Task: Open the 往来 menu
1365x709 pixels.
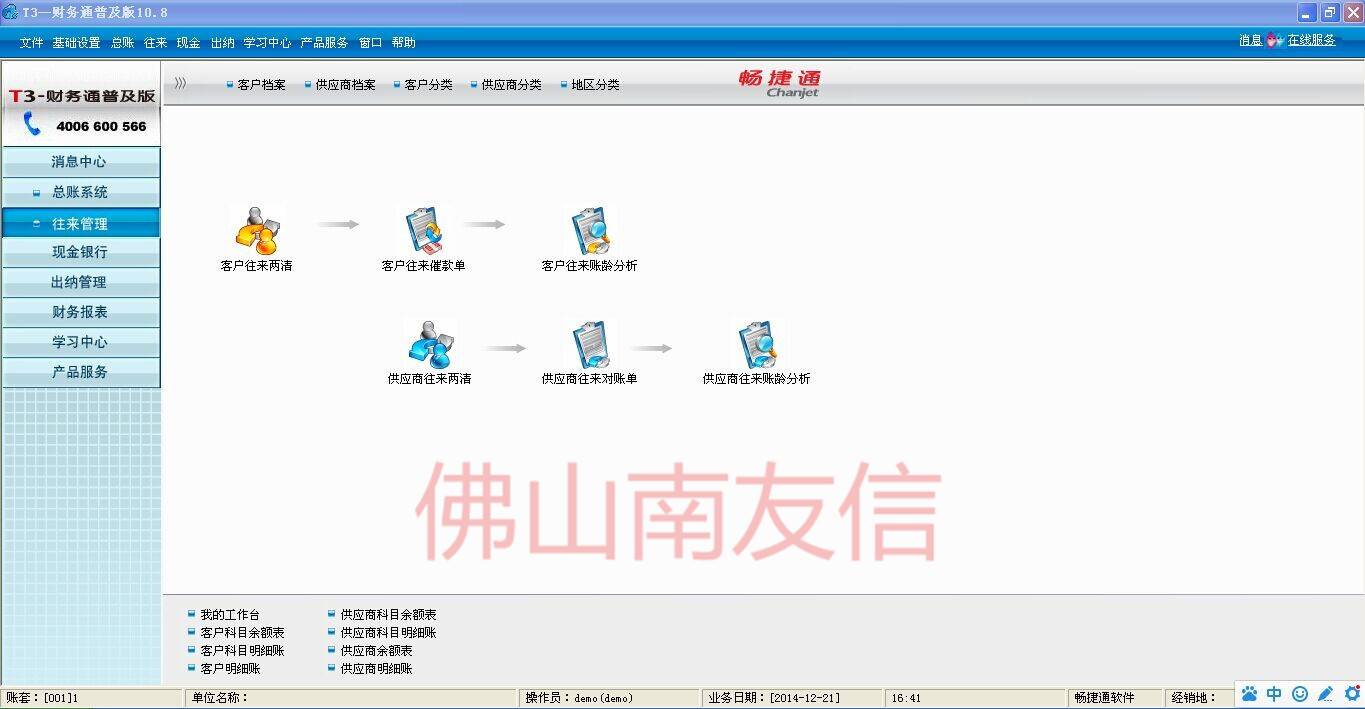Action: pos(156,43)
